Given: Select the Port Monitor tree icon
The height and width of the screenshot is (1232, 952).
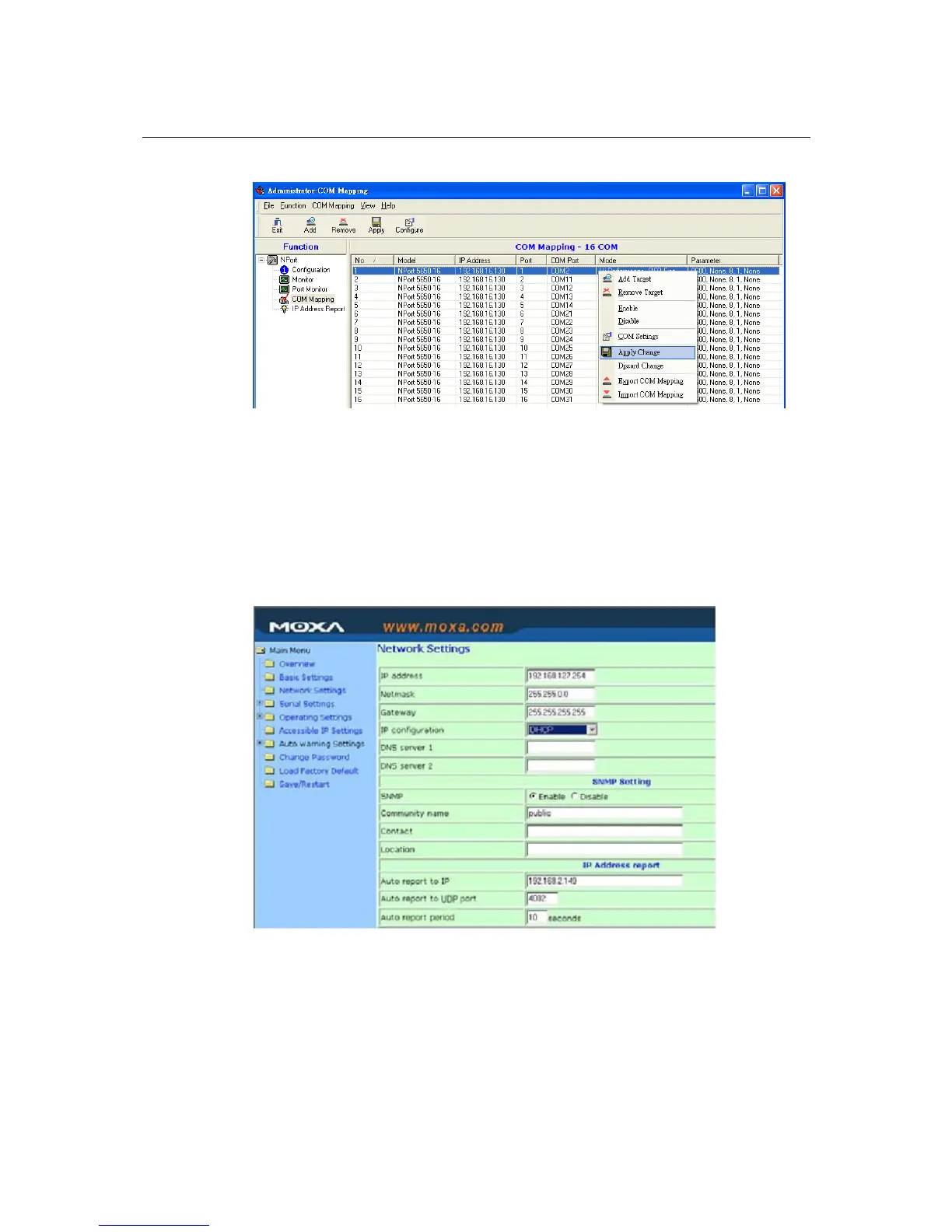Looking at the screenshot, I should pos(284,289).
